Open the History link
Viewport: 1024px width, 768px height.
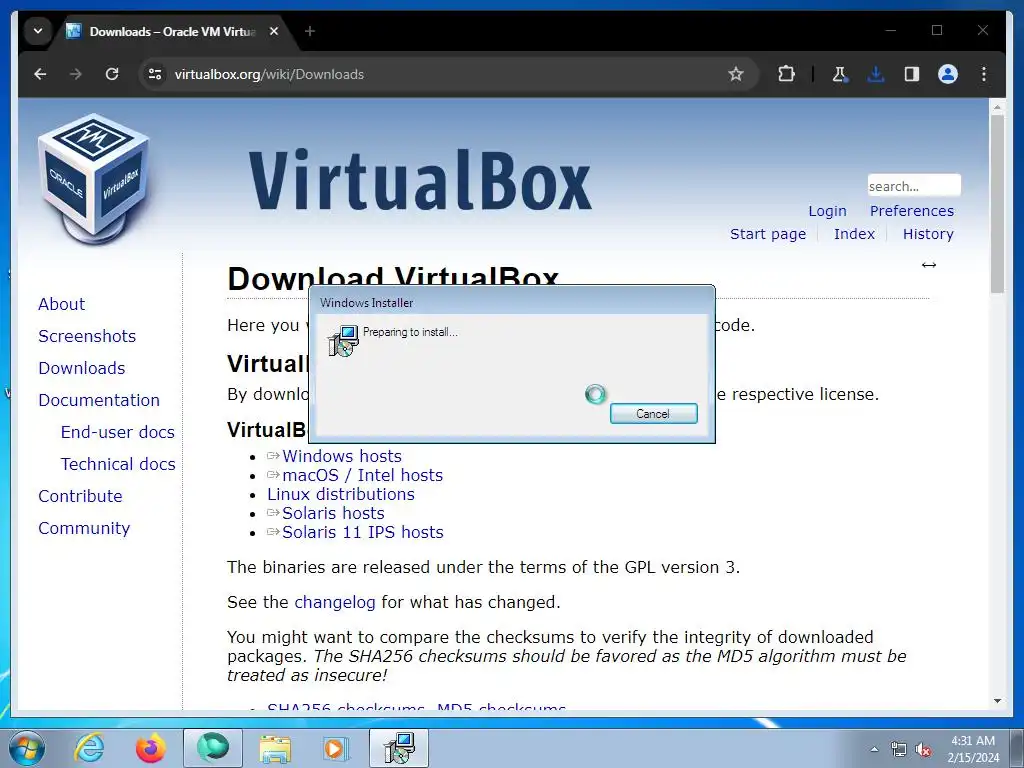[x=928, y=234]
